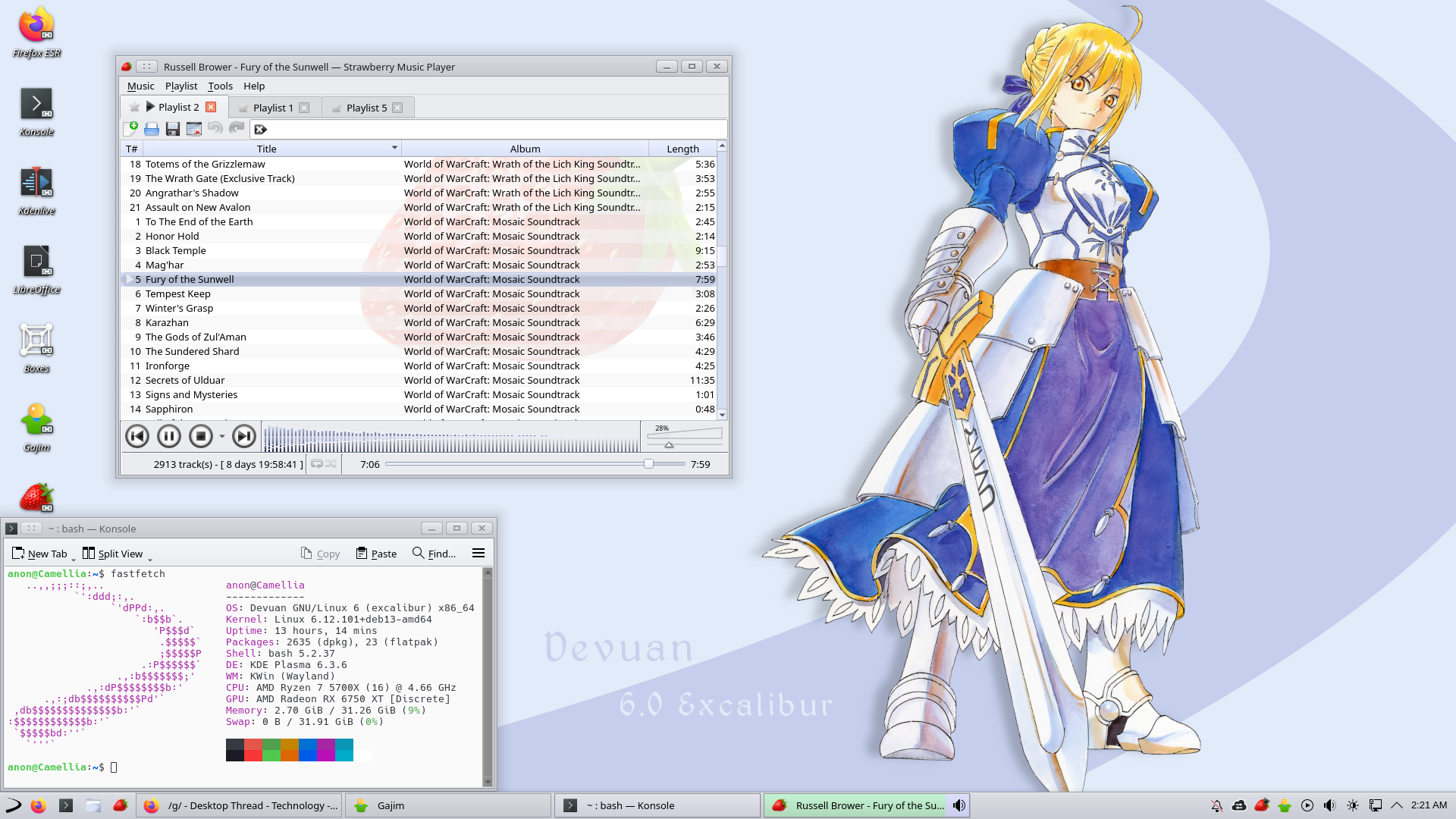
Task: Clear the playlist search filter
Action: (x=260, y=130)
